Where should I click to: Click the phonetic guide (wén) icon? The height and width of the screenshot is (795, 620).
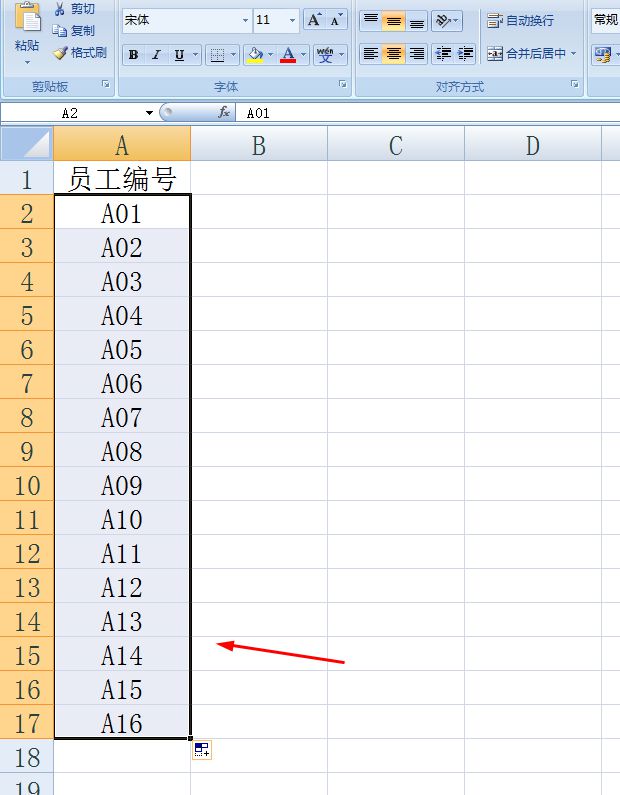click(325, 54)
